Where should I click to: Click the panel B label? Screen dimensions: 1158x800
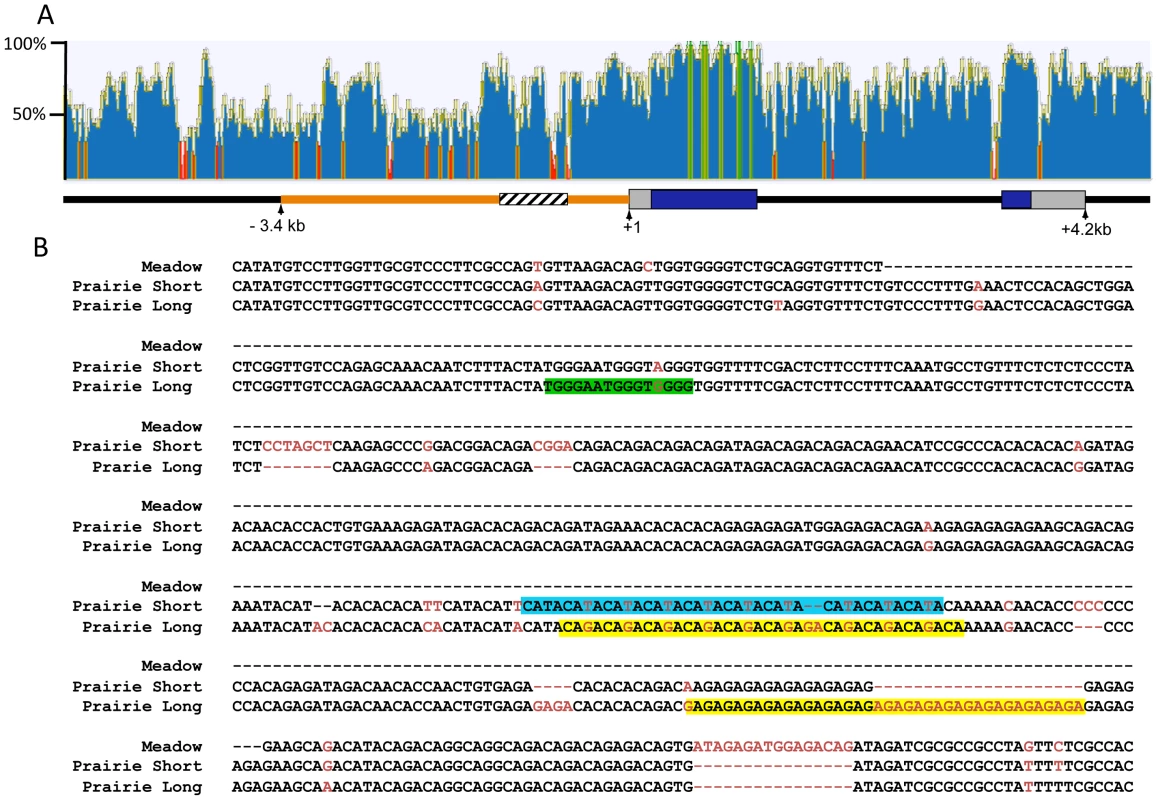tap(41, 247)
